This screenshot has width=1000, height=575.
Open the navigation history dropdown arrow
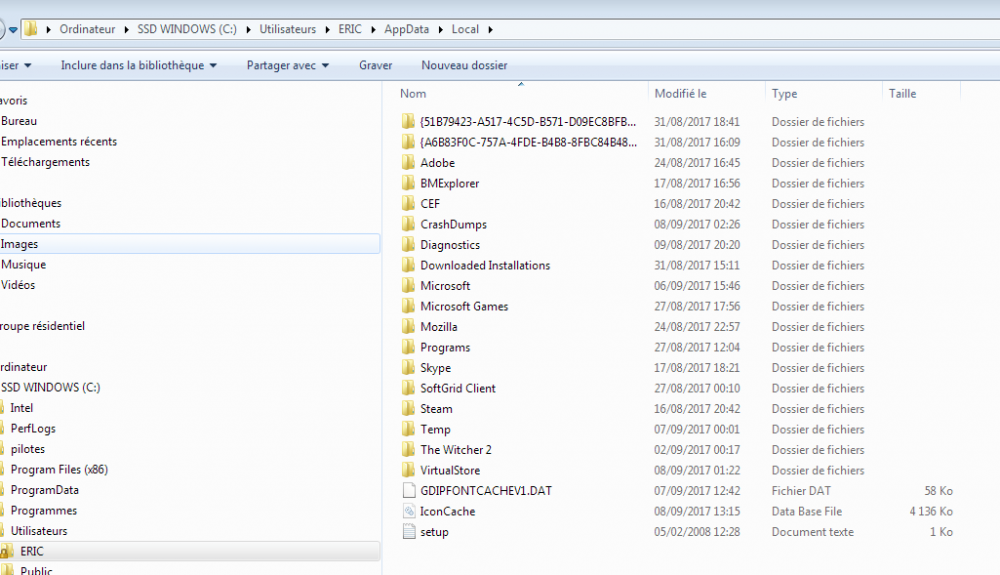click(13, 29)
